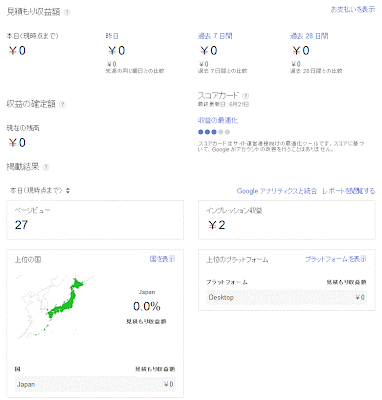Image resolution: width=382 pixels, height=400 pixels.
Task: Click the scorecard rating dots
Action: tap(214, 132)
